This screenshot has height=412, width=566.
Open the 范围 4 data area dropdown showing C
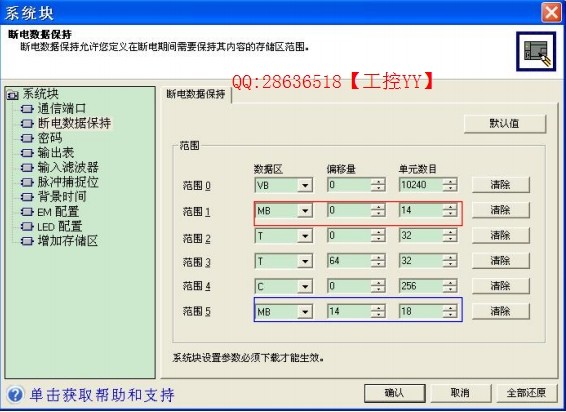[305, 286]
